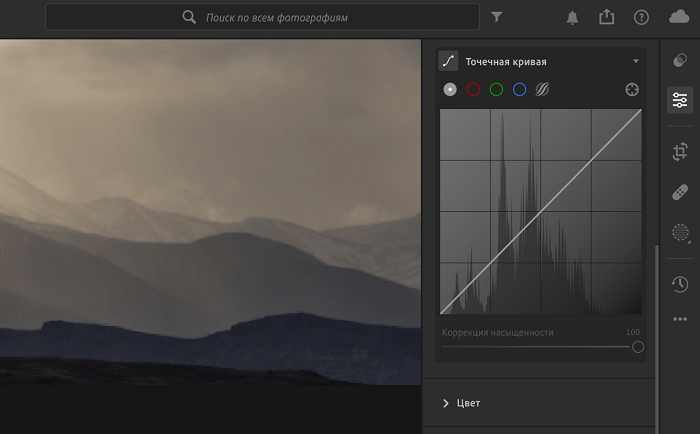Select the Crop and rotate tool

pos(680,152)
